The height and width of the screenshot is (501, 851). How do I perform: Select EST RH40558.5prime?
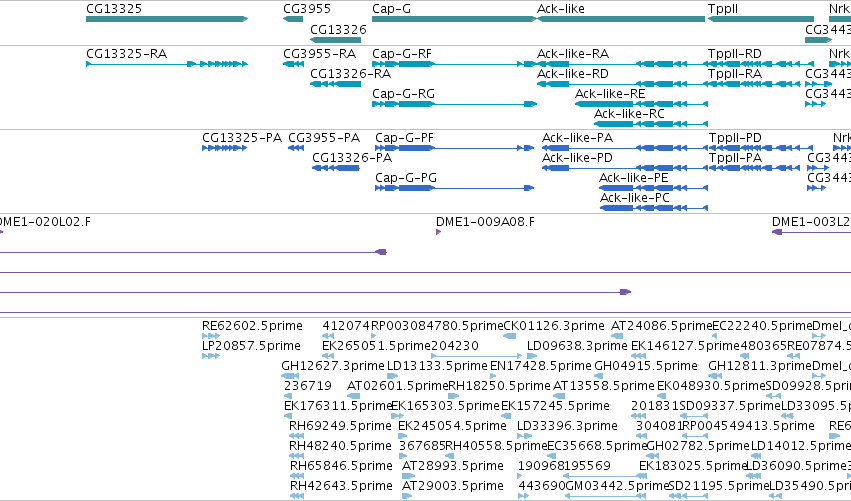coord(496,446)
